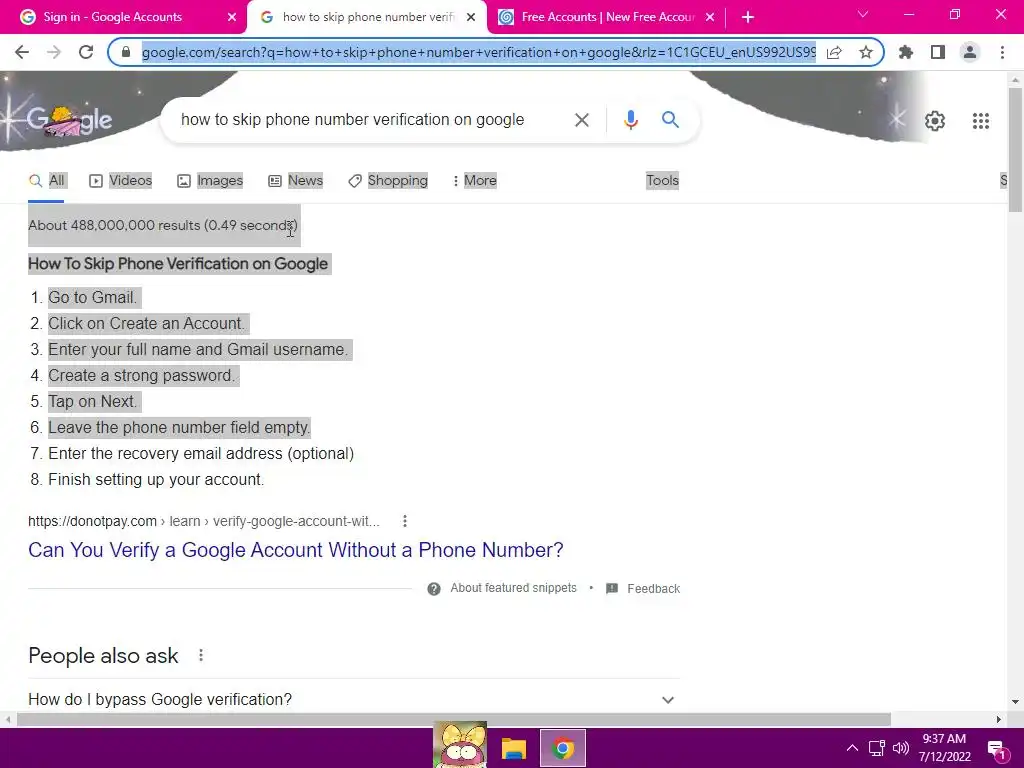Close the Free Accounts tab
This screenshot has width=1024, height=768.
pyautogui.click(x=710, y=17)
